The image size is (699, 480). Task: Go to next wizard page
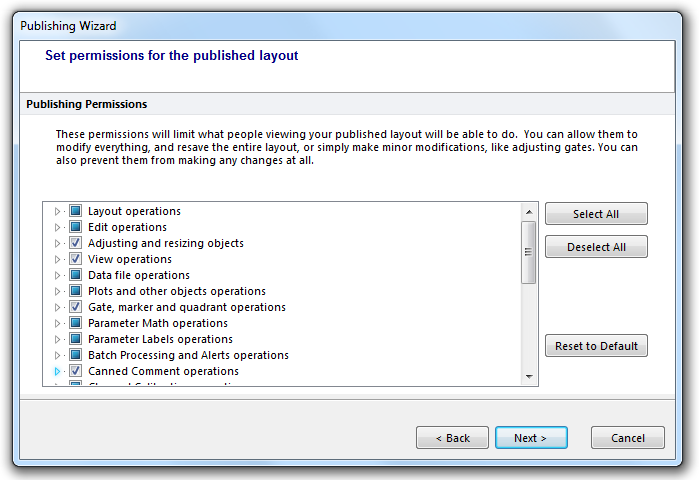point(531,438)
